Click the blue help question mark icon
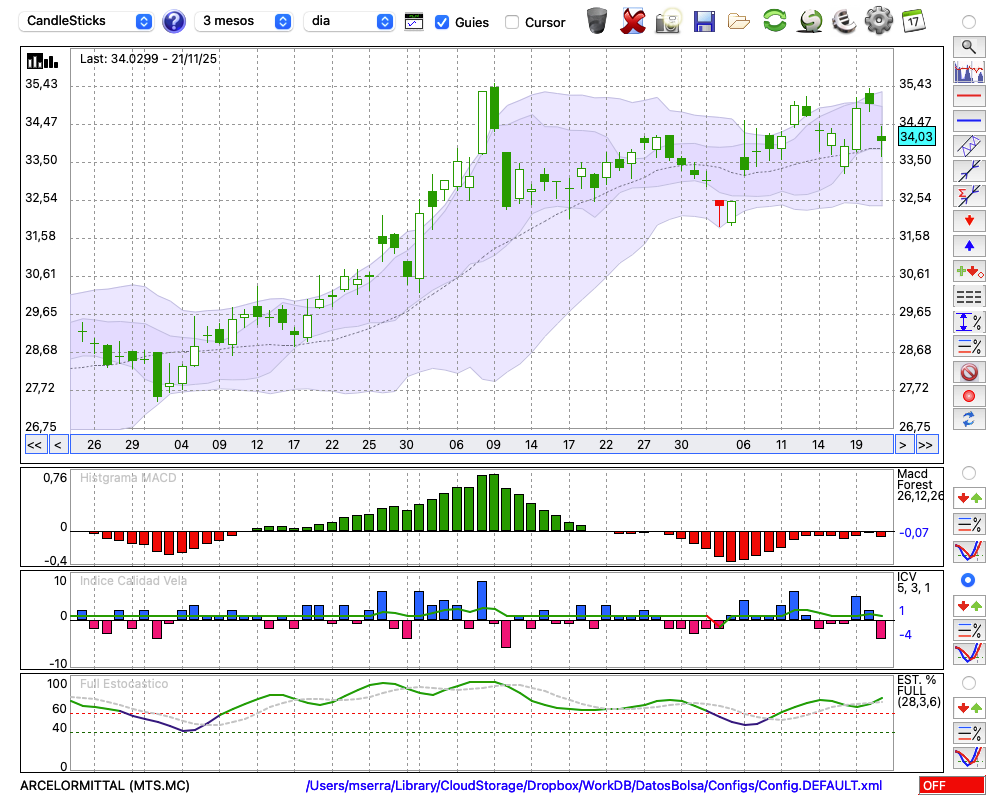This screenshot has width=1000, height=800. (x=174, y=21)
